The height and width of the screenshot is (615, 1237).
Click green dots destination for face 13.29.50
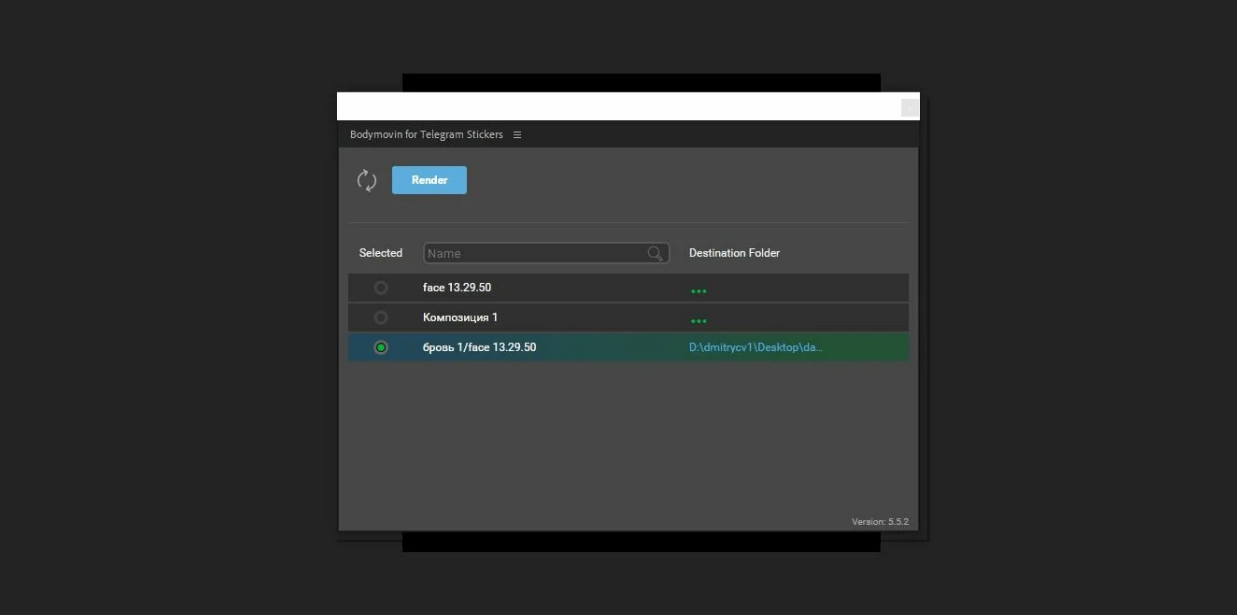pos(698,291)
